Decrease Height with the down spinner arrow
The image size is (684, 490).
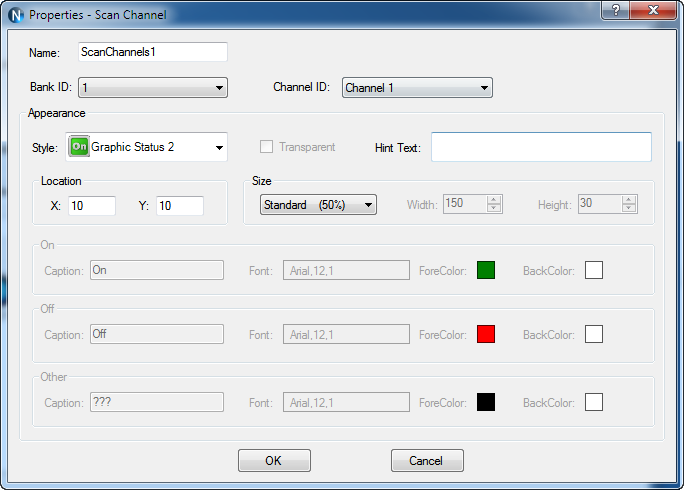(x=629, y=208)
